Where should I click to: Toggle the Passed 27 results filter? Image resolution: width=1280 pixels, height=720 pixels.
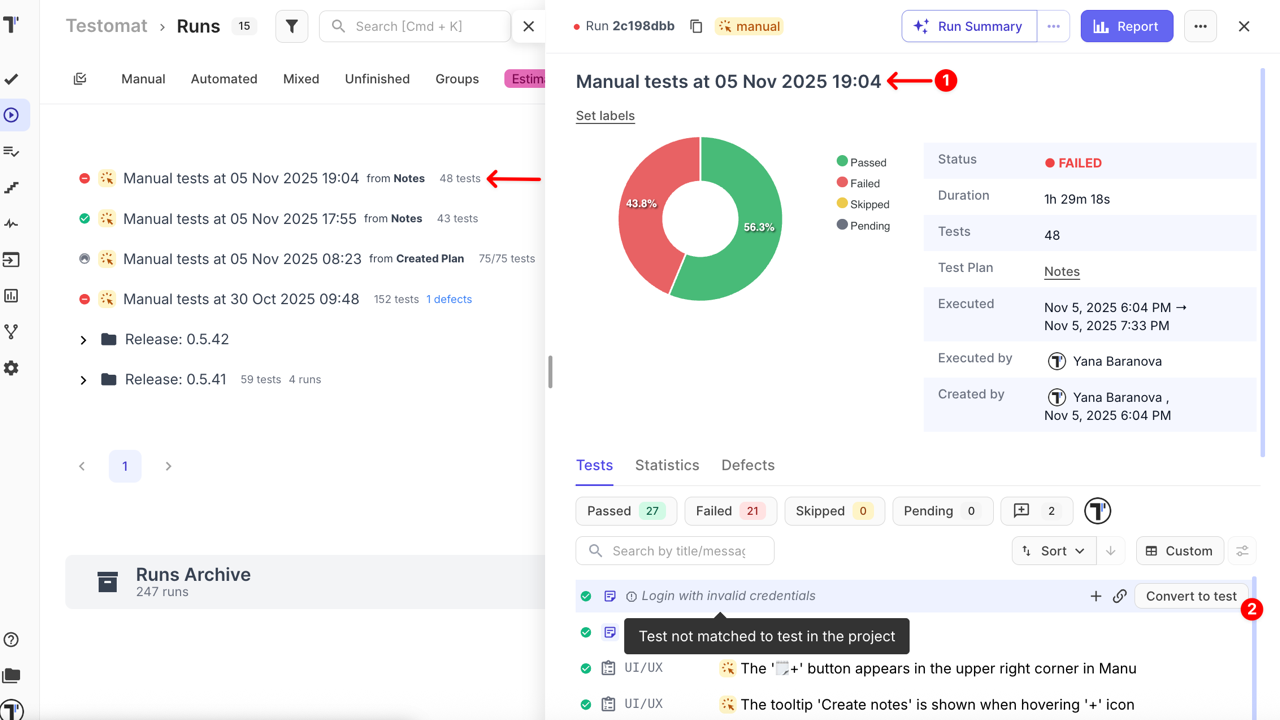click(626, 511)
